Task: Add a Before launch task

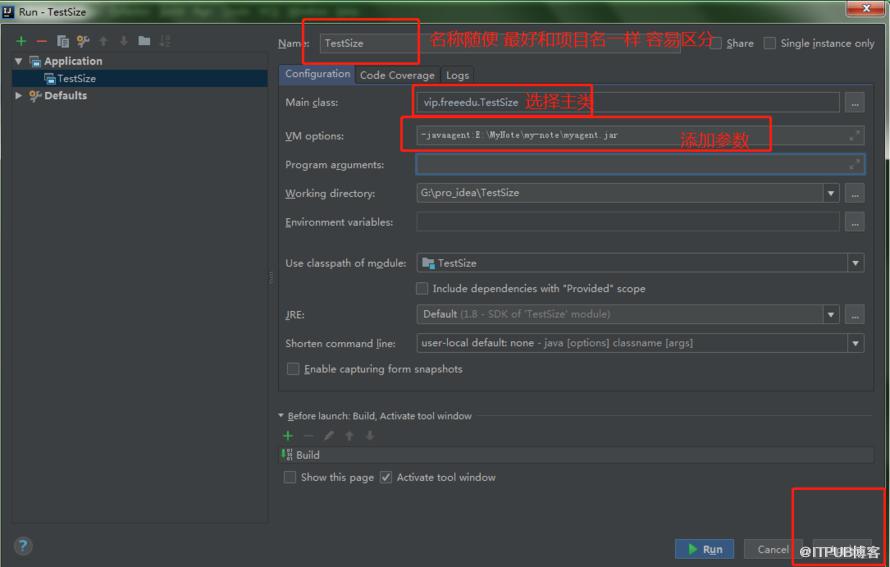Action: point(288,435)
